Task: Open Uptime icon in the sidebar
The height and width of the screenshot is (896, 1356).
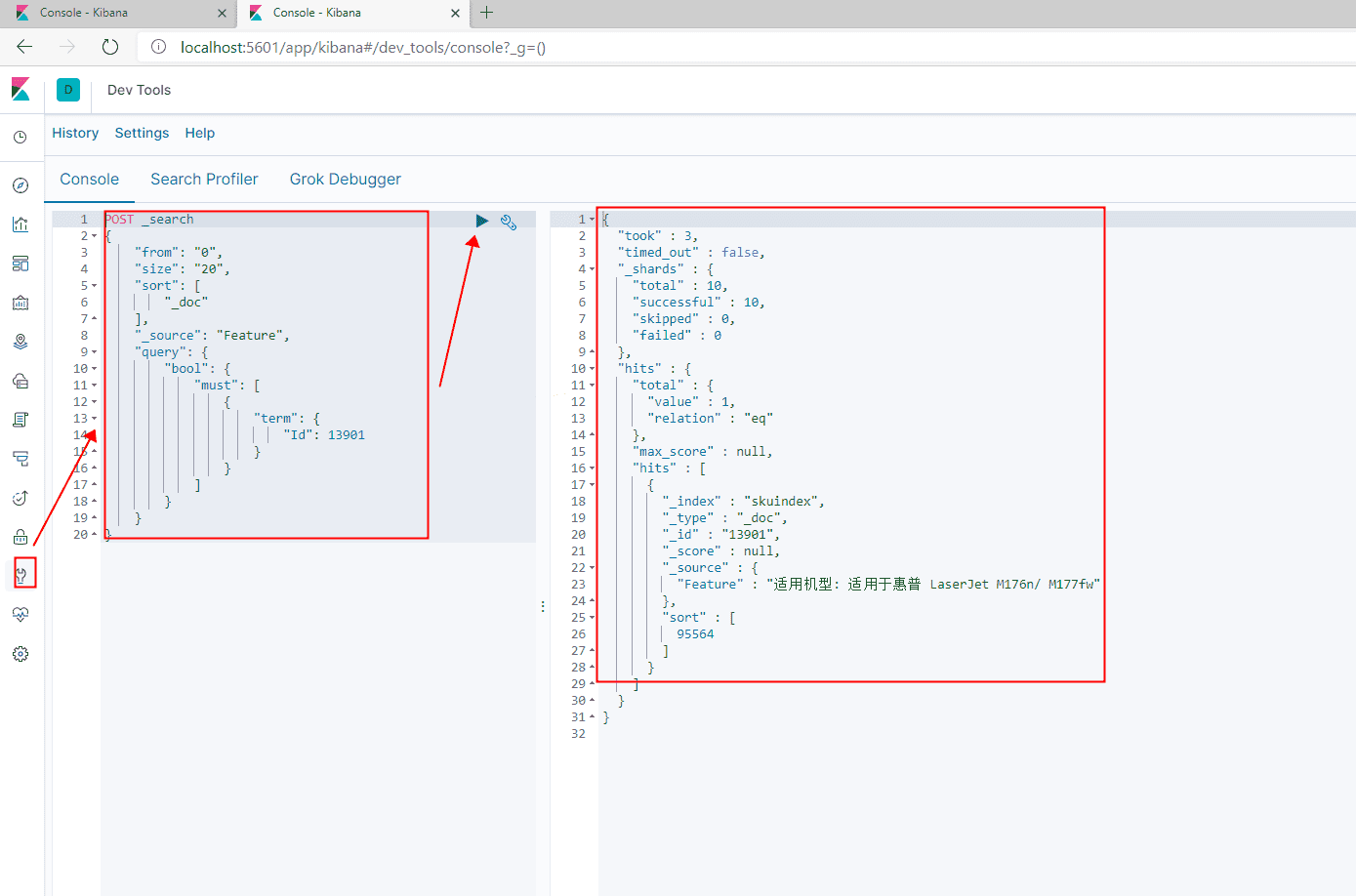Action: 21,498
